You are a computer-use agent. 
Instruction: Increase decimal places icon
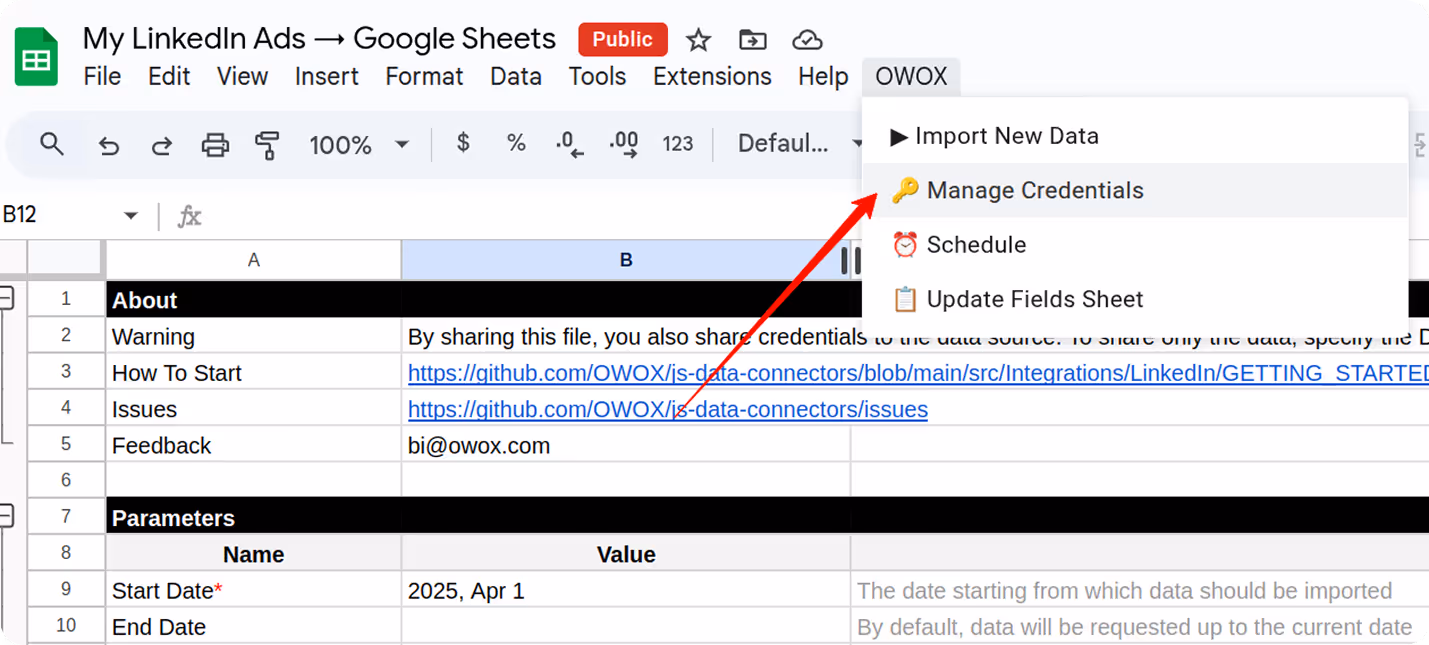624,144
